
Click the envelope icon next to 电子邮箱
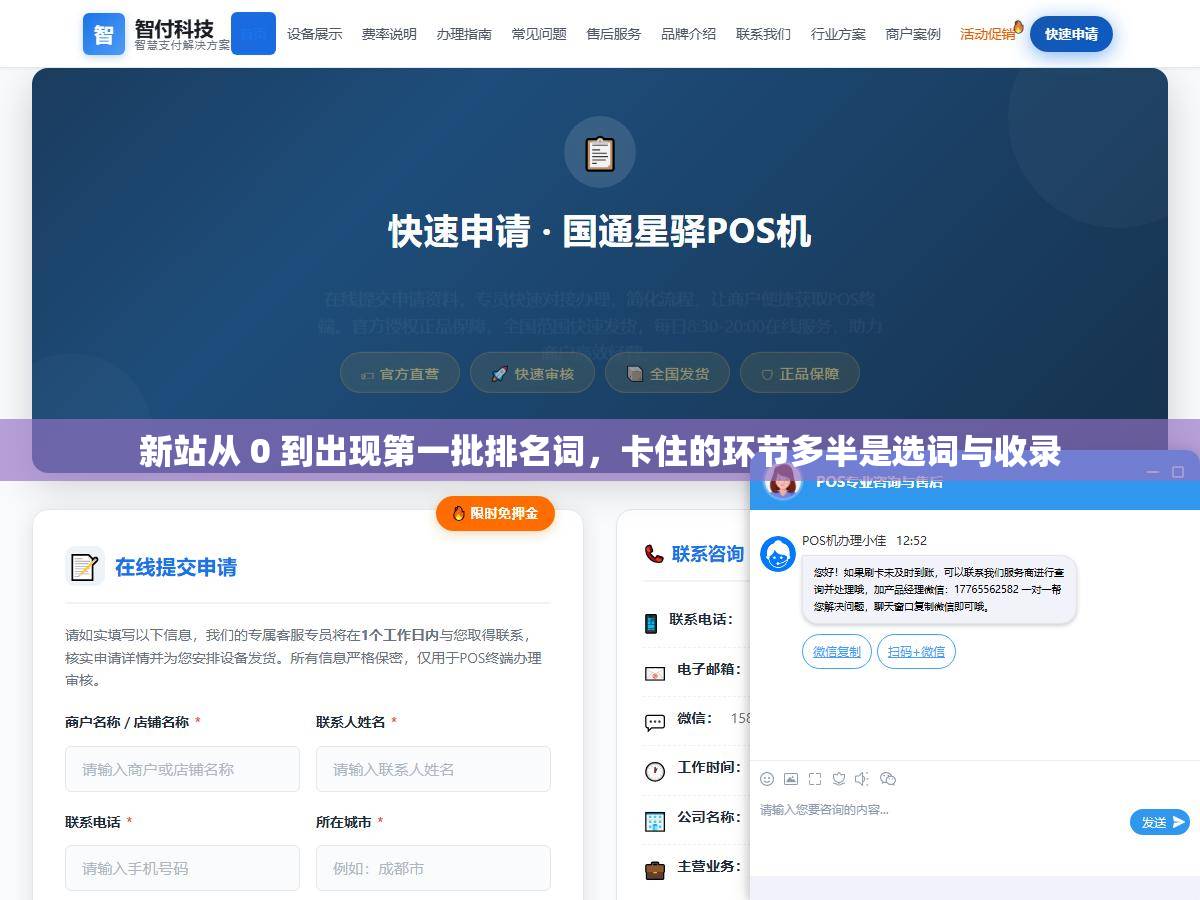654,673
